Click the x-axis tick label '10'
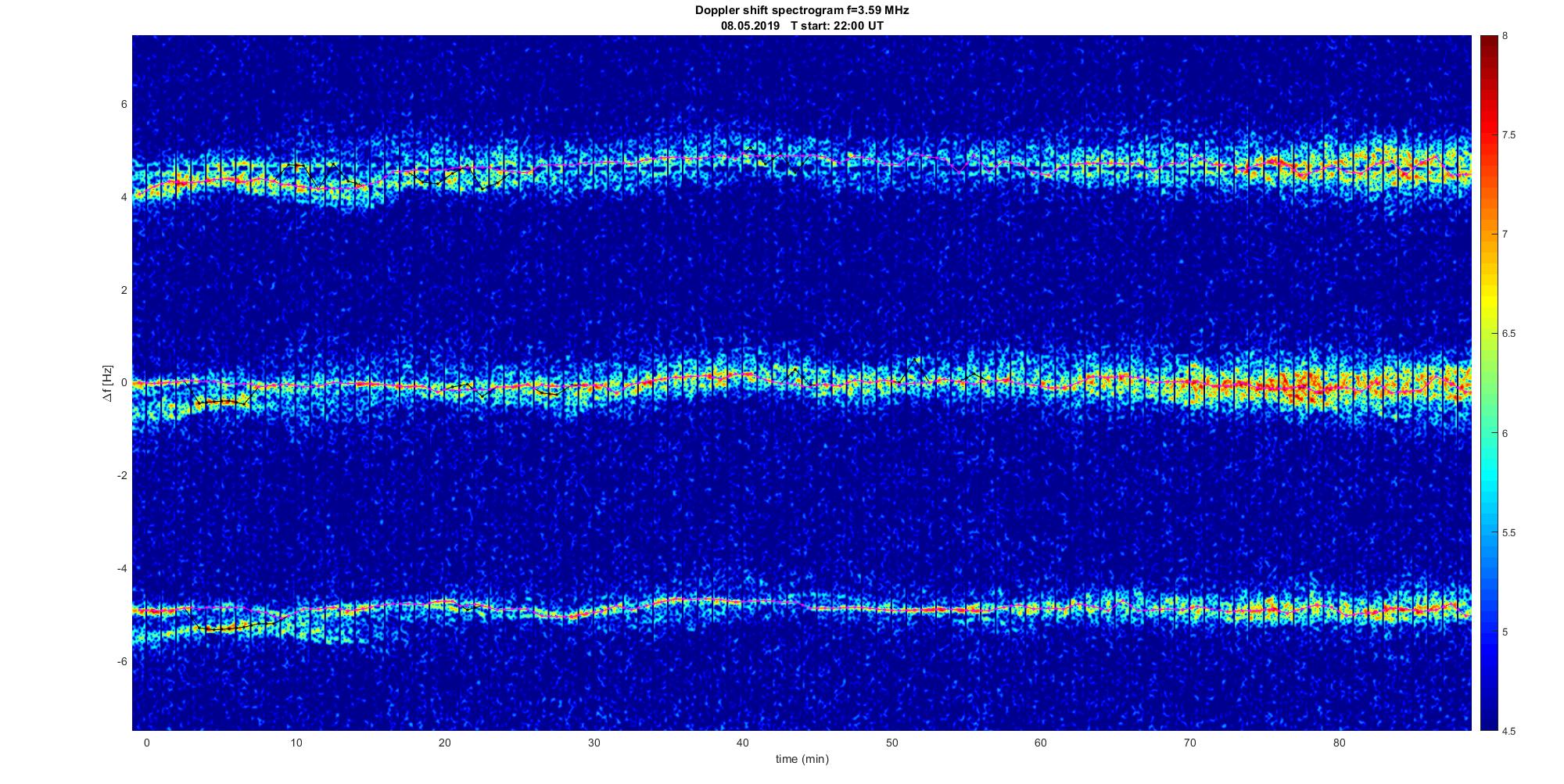The width and height of the screenshot is (1564, 784). coord(296,743)
